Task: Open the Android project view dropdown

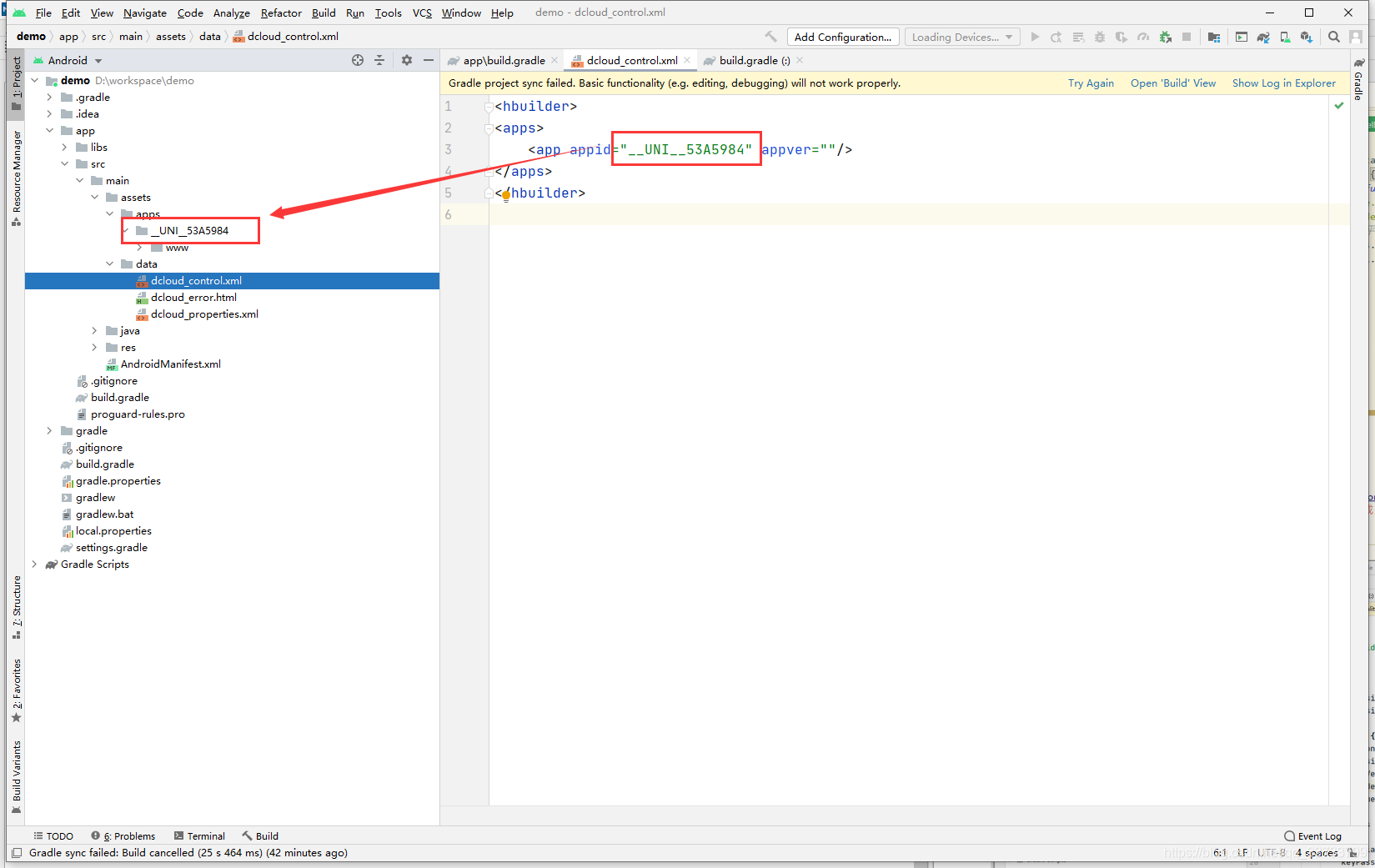Action: (x=68, y=60)
